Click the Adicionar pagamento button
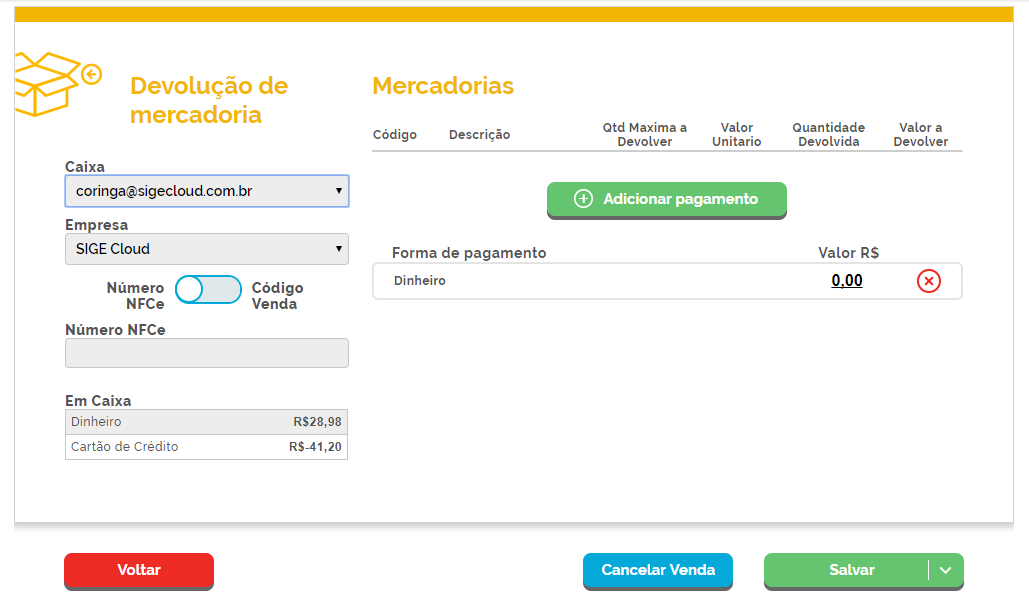 click(667, 199)
